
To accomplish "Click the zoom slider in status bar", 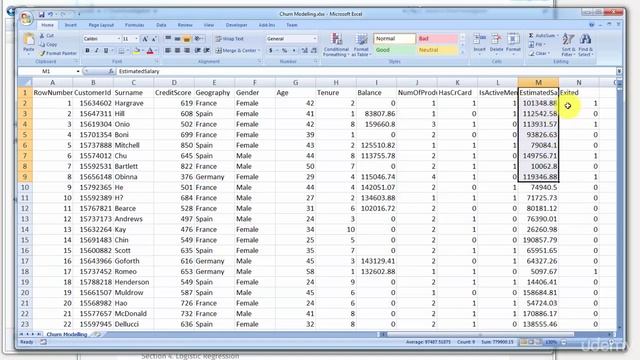I will (588, 342).
